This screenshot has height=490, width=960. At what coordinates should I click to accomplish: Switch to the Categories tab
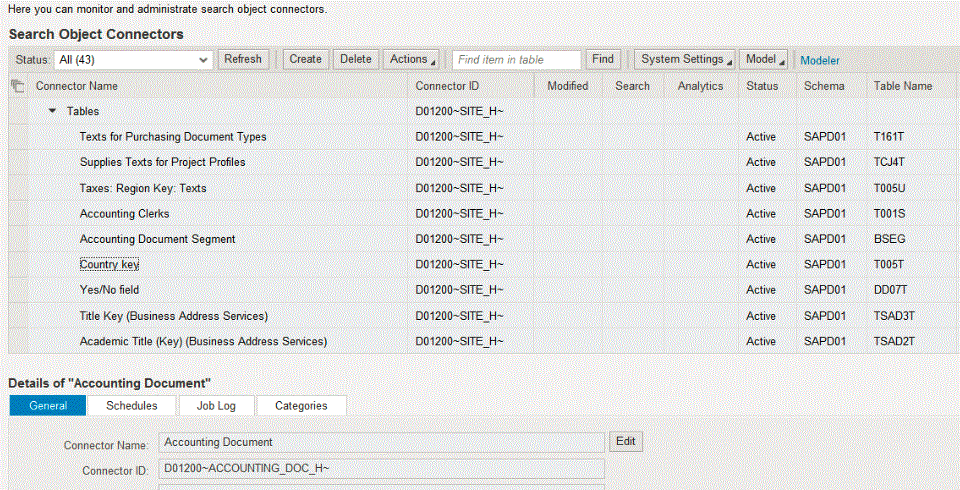[301, 405]
